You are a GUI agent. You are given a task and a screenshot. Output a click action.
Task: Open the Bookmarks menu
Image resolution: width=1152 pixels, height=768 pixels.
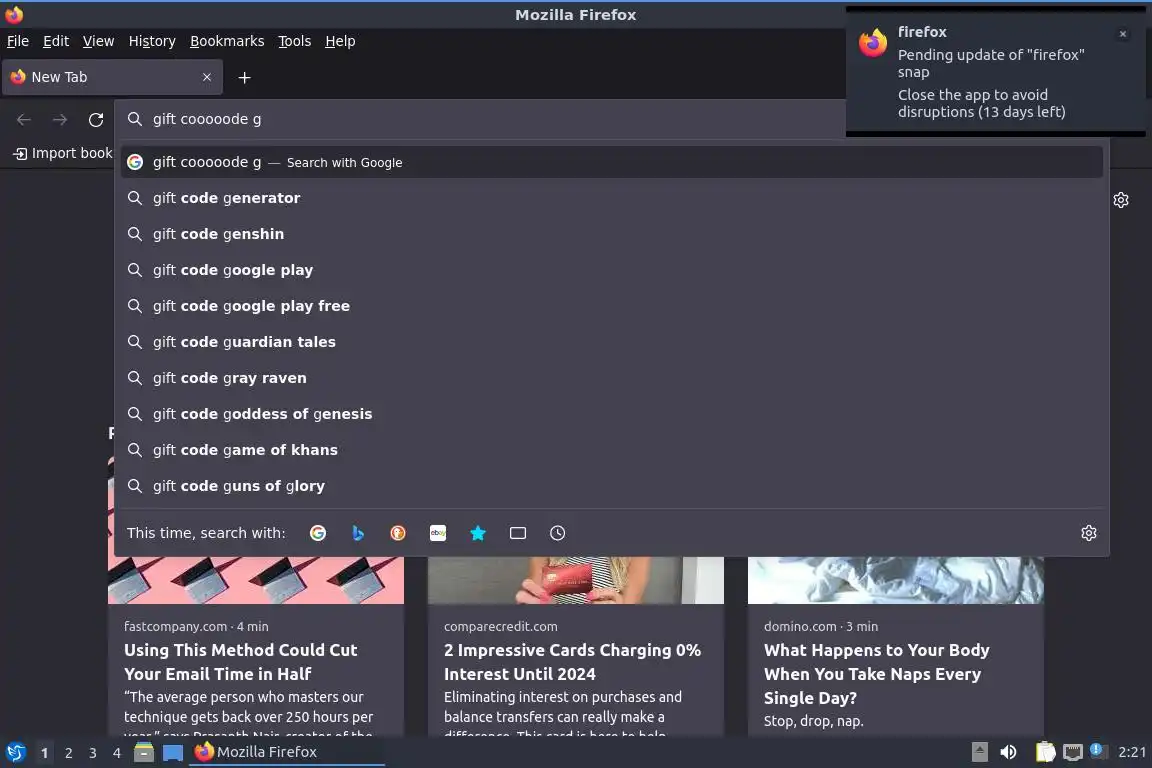(227, 41)
